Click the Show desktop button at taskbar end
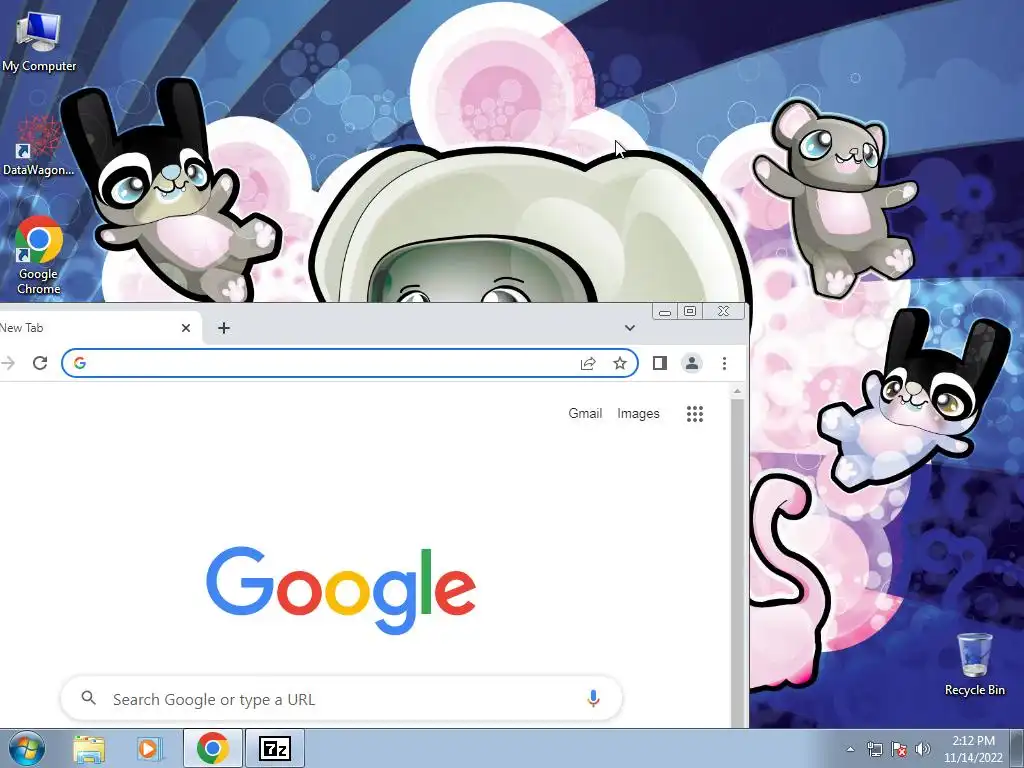1024x768 pixels. [x=1017, y=749]
